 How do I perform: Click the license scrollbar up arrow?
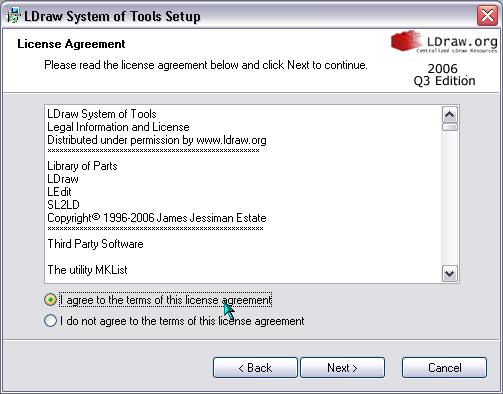tap(450, 115)
